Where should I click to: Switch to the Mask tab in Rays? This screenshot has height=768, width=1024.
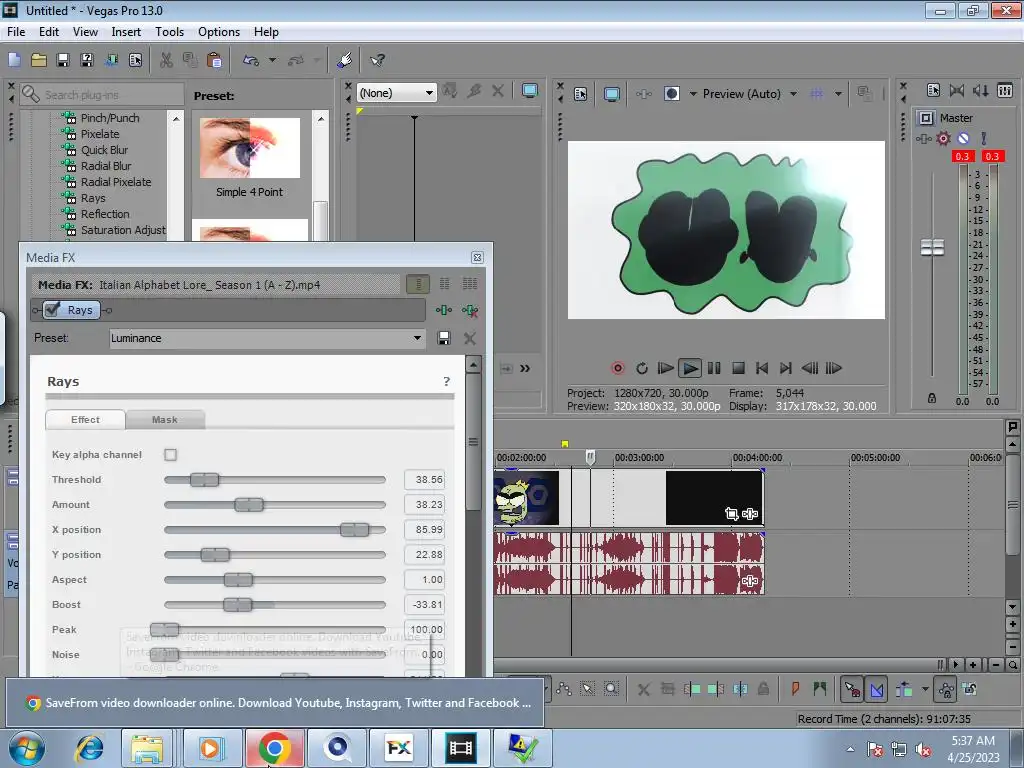click(165, 419)
